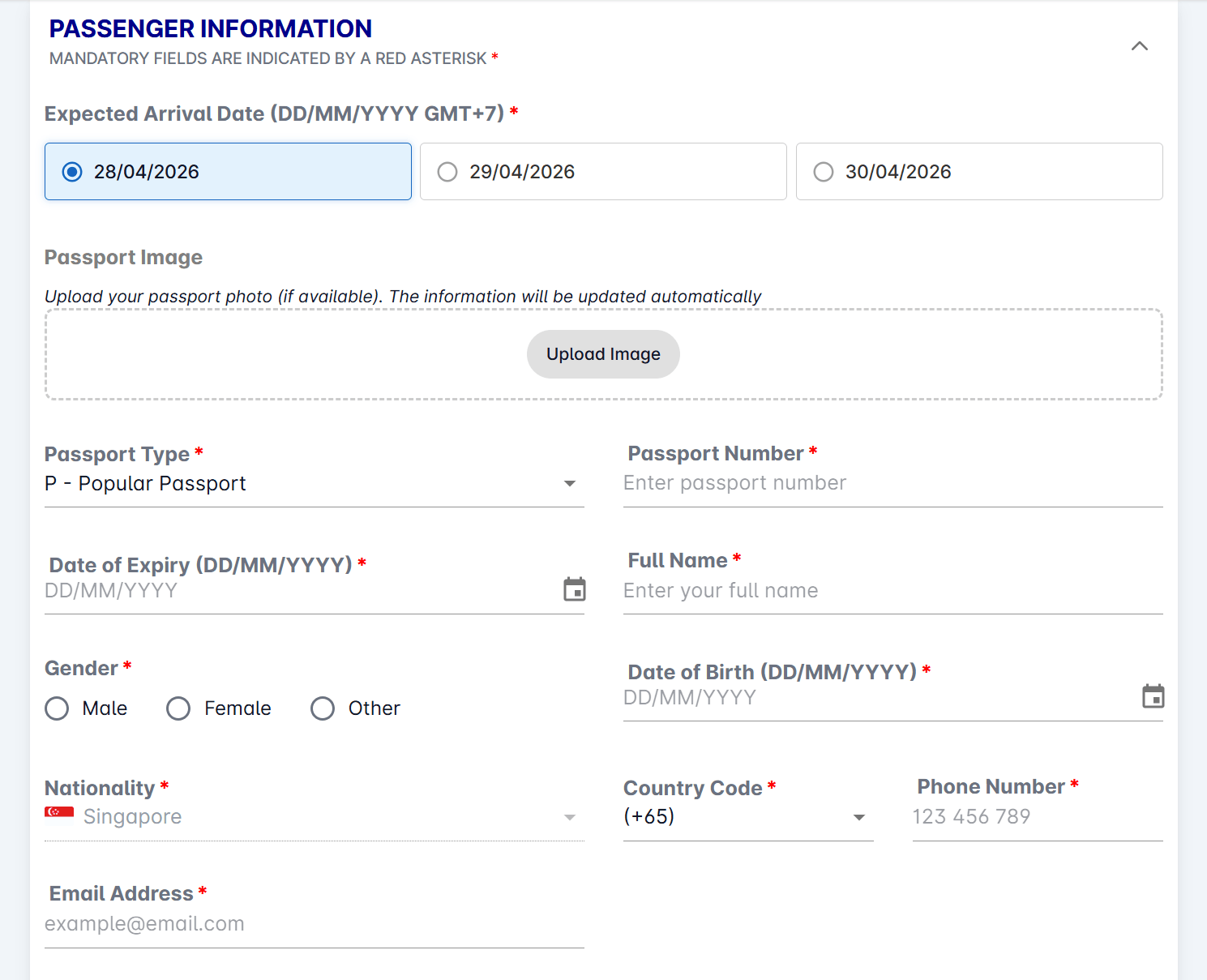The width and height of the screenshot is (1207, 980).
Task: Click the Singapore flag icon
Action: [x=59, y=812]
